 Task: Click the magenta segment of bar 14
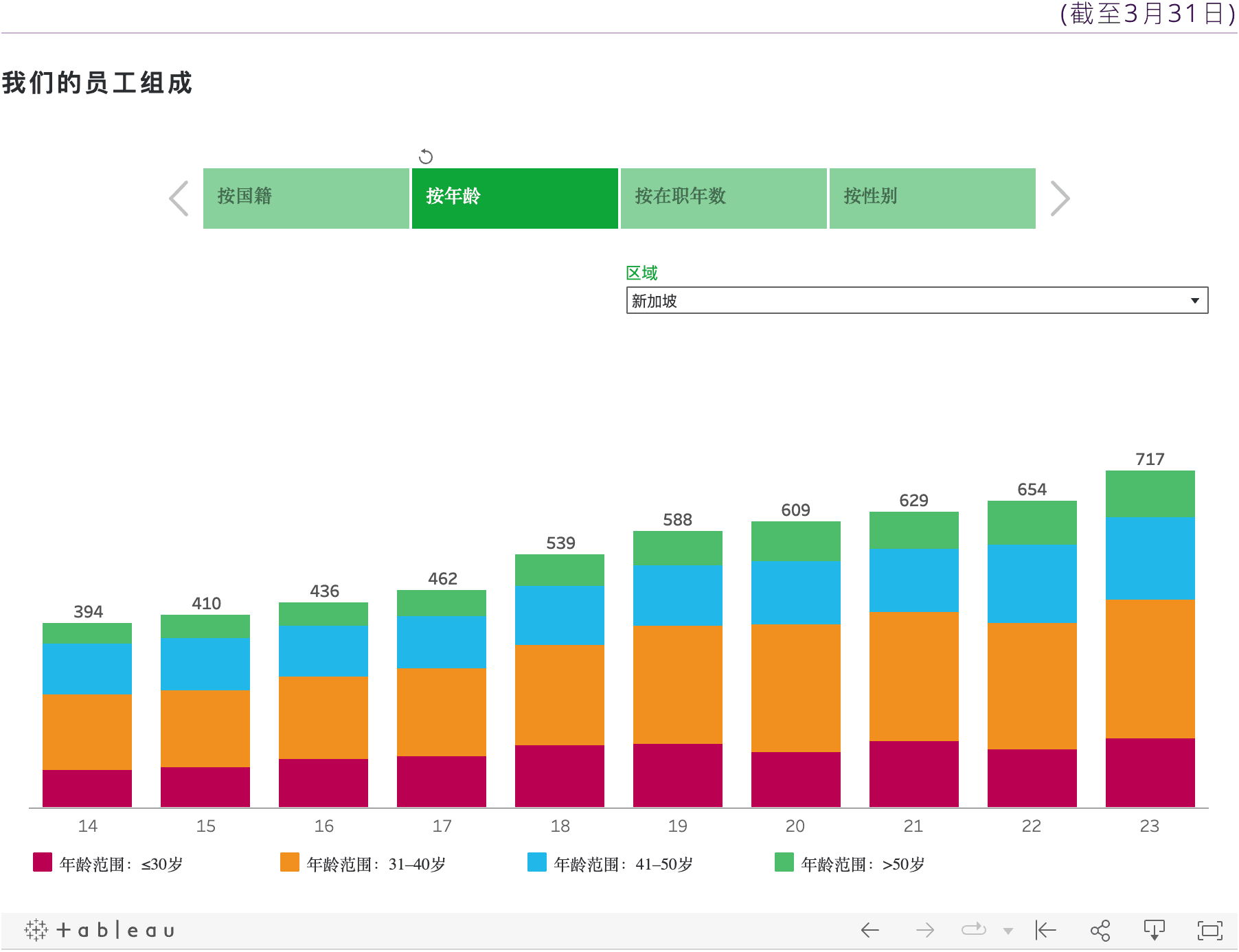[87, 789]
